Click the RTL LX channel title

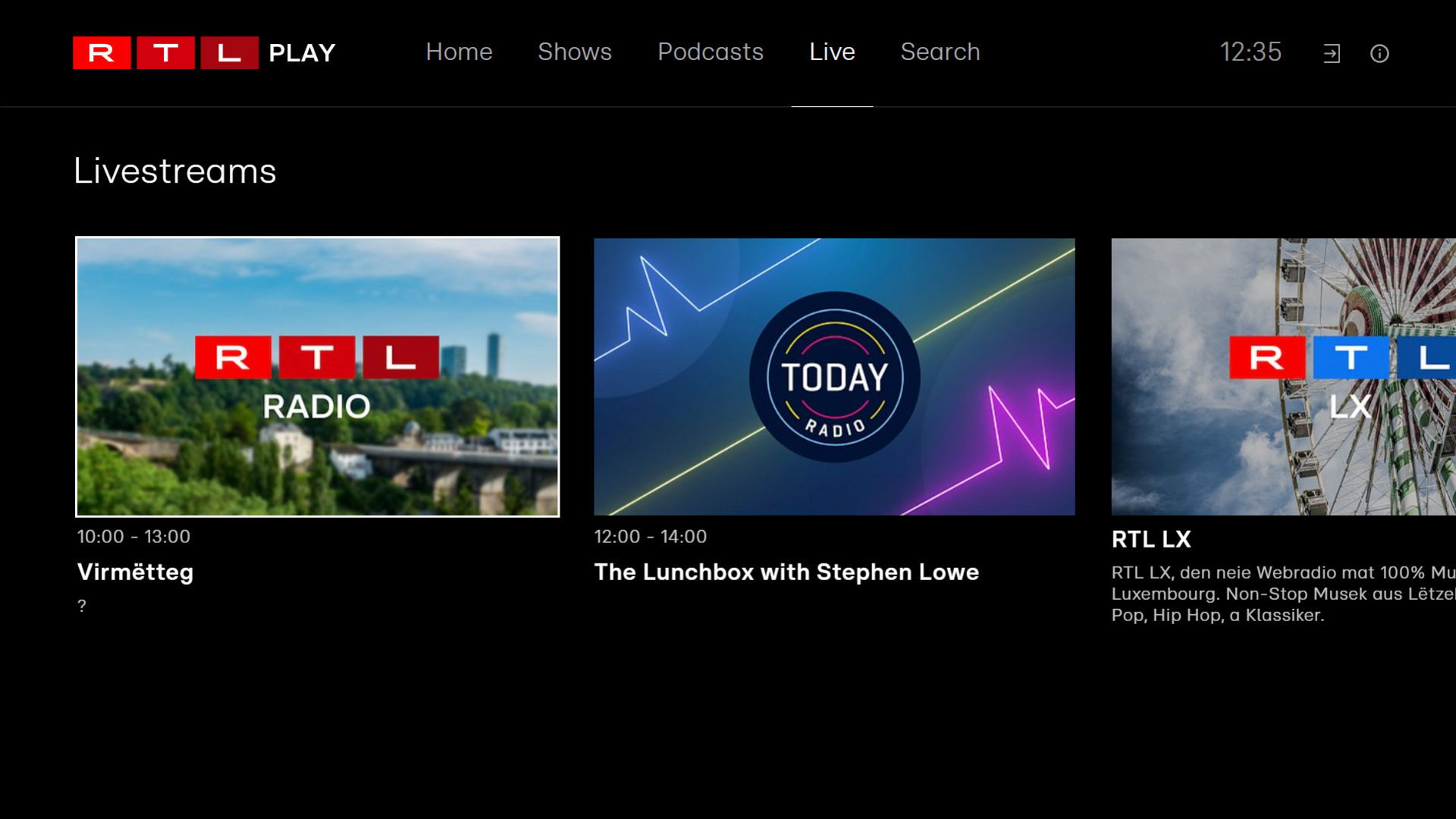coord(1151,539)
